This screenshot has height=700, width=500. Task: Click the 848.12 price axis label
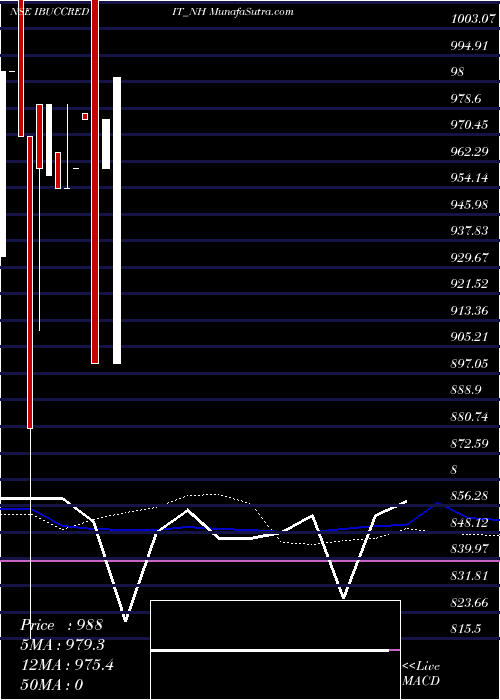coord(469,523)
